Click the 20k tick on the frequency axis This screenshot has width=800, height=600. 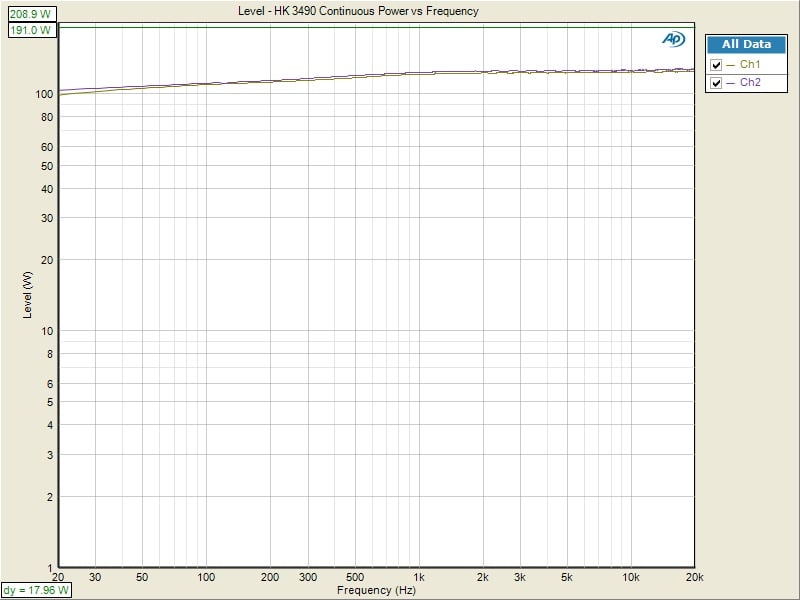tap(692, 577)
